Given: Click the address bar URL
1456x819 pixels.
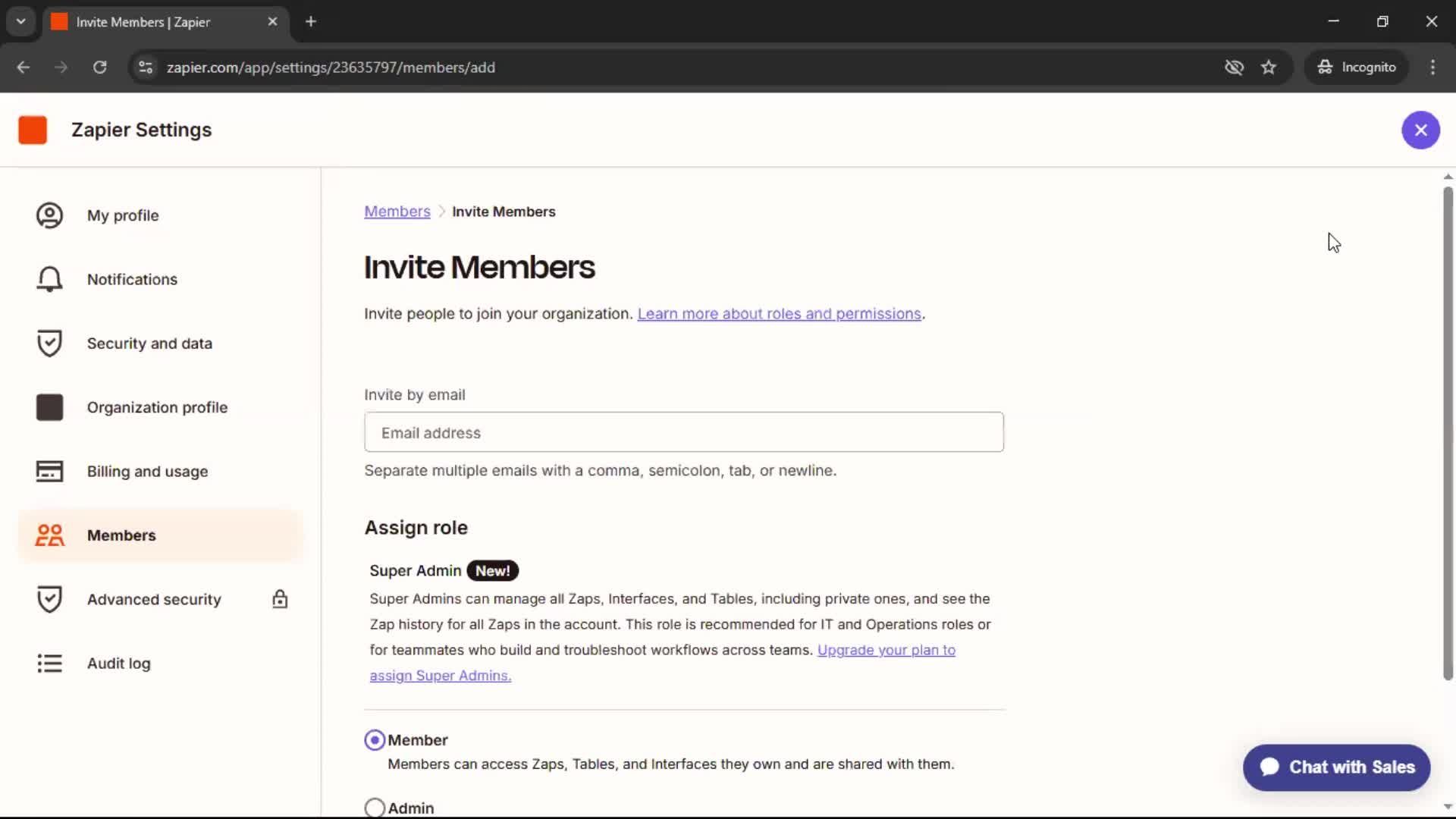Looking at the screenshot, I should [331, 67].
